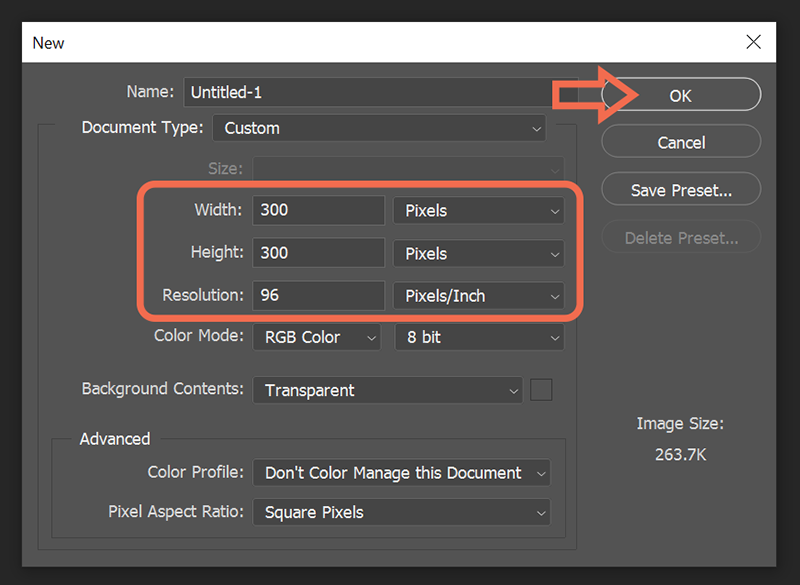This screenshot has width=800, height=585.
Task: Open the Background Contents dropdown
Action: pos(388,390)
